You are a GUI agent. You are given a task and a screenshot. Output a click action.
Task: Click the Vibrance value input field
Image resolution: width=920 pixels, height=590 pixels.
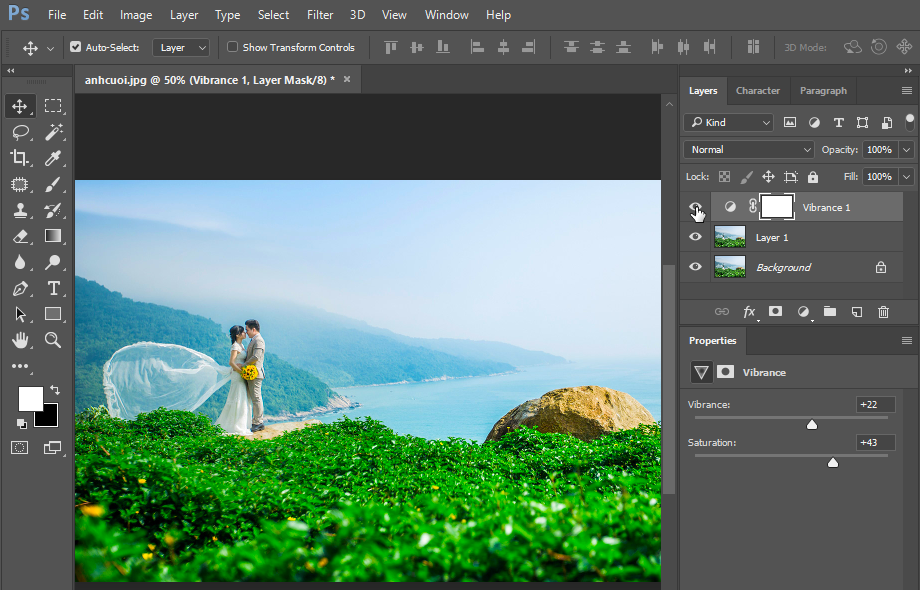pyautogui.click(x=875, y=405)
